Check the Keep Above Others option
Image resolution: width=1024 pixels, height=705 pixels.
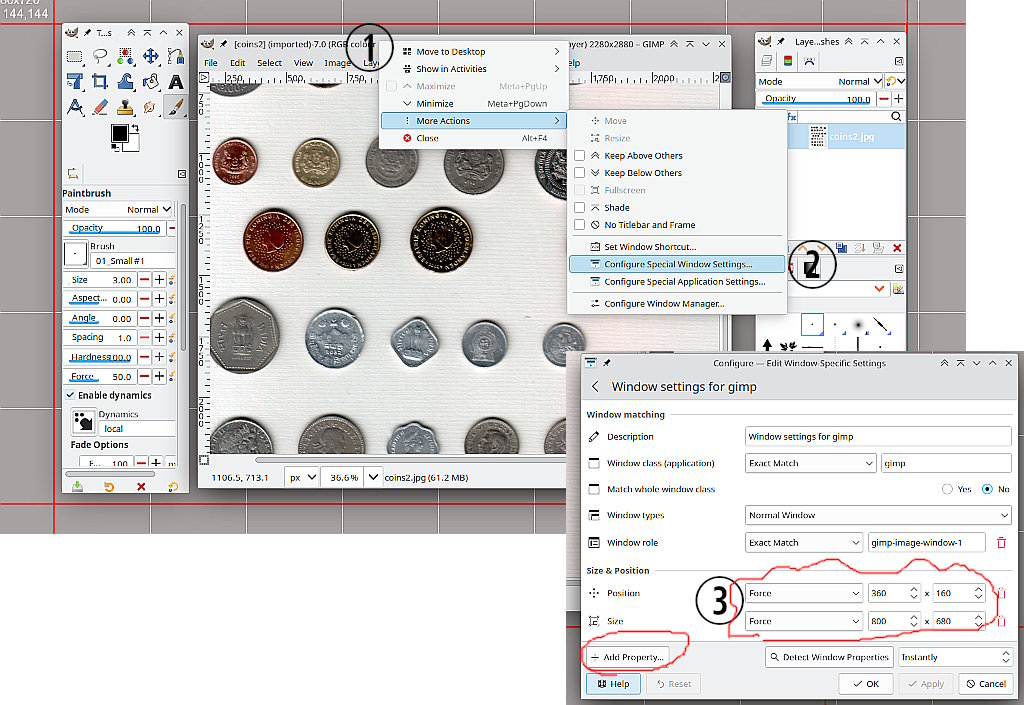[x=579, y=156]
